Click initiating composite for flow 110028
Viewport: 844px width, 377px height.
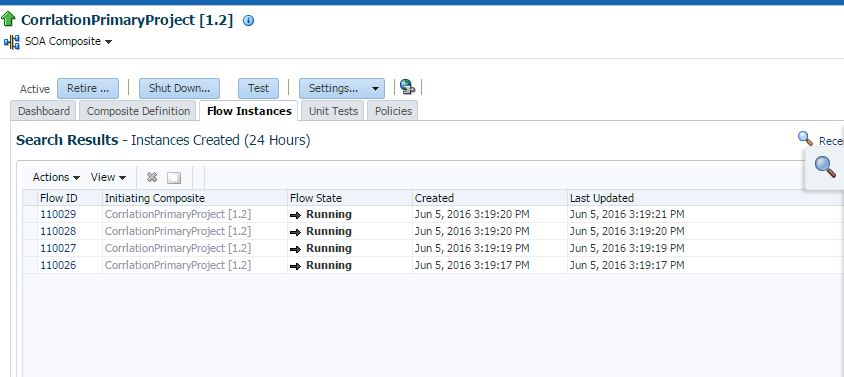178,231
